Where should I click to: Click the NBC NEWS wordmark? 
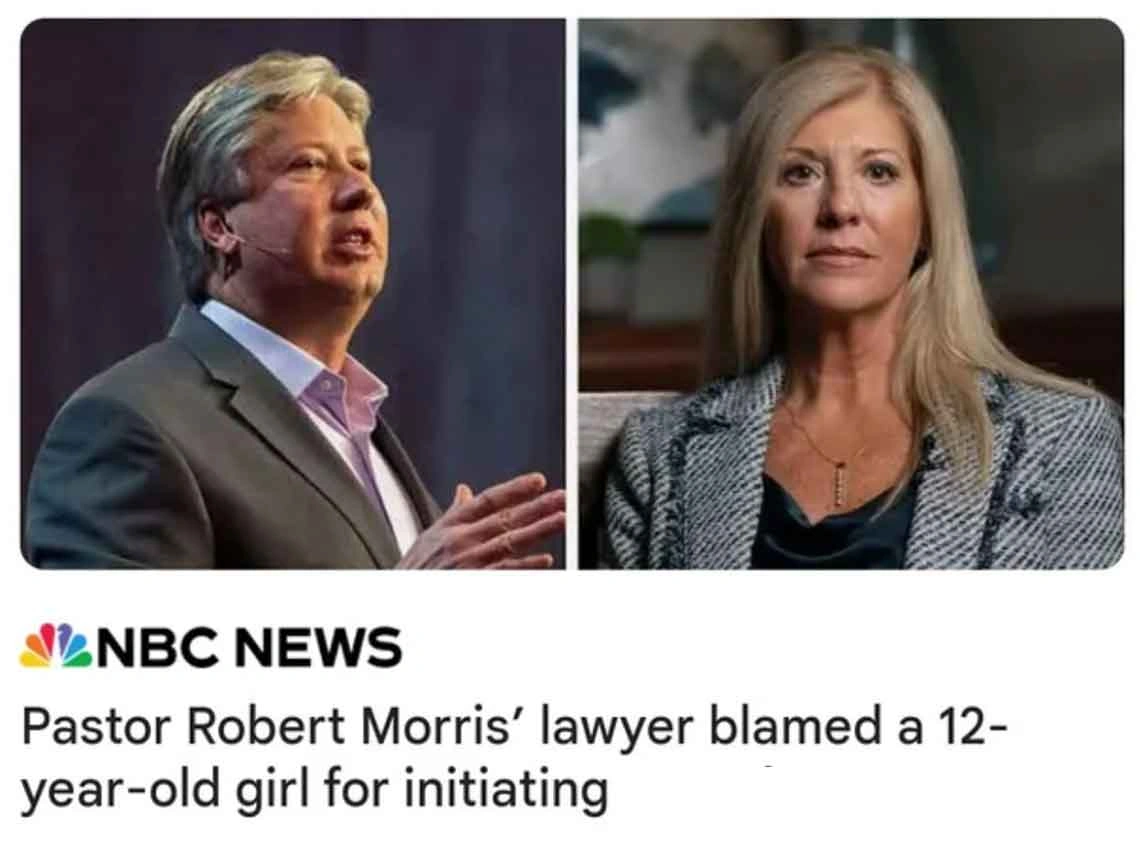click(249, 647)
